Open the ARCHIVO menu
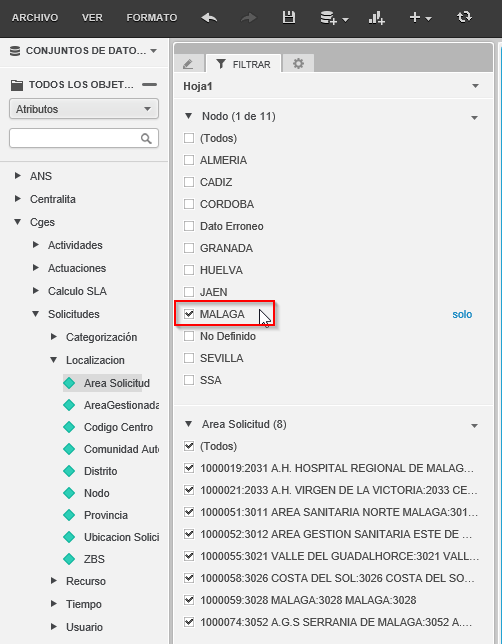The height and width of the screenshot is (644, 502). 35,18
